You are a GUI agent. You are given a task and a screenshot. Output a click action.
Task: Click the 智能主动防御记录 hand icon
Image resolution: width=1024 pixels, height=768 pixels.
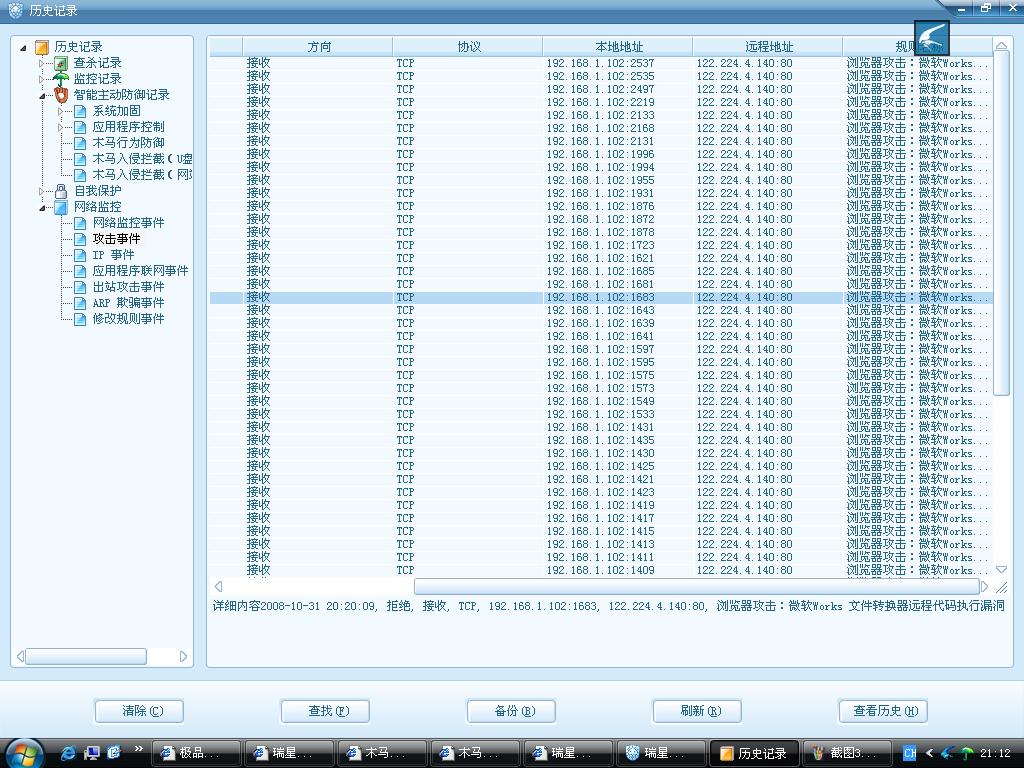pos(61,95)
